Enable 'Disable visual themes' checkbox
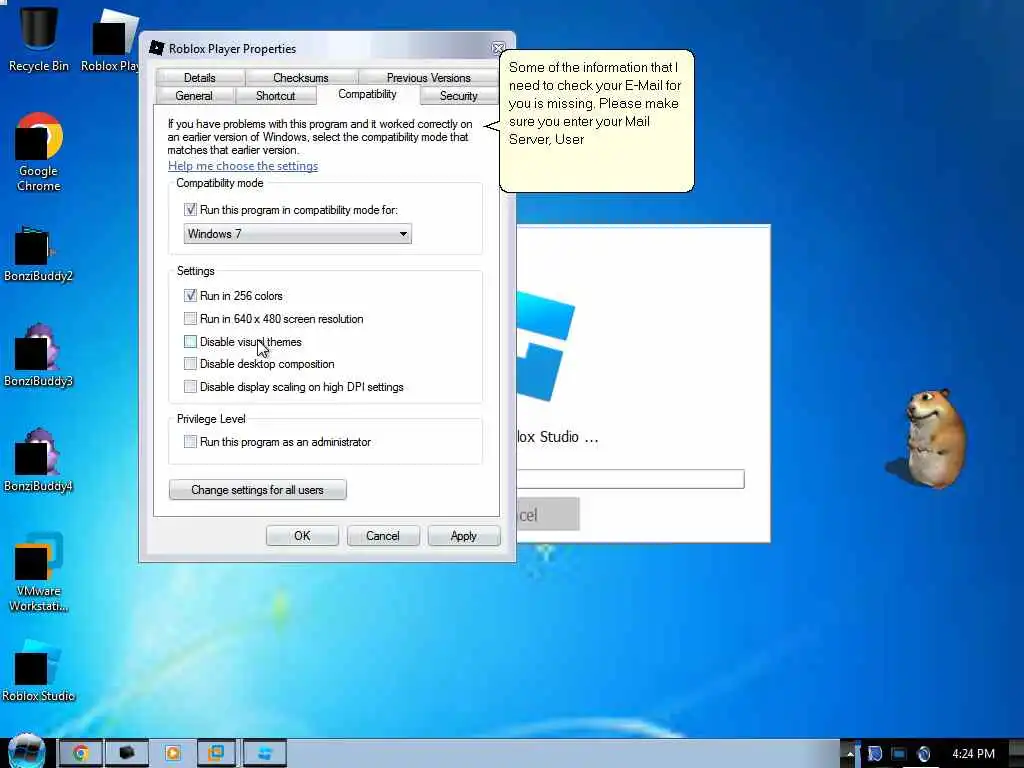Image resolution: width=1024 pixels, height=768 pixels. coord(190,342)
